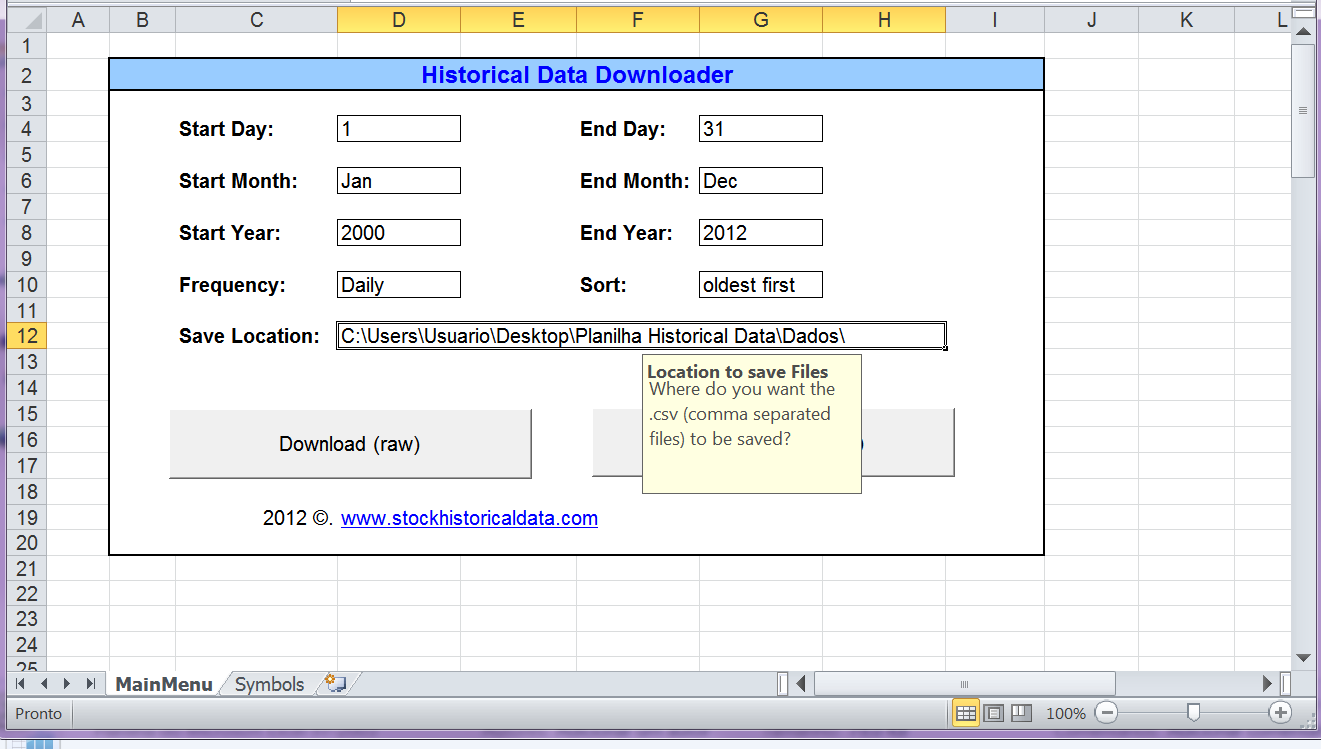Click the vertical scrollbar up arrow
Screen dimensions: 1321x749
point(1303,33)
